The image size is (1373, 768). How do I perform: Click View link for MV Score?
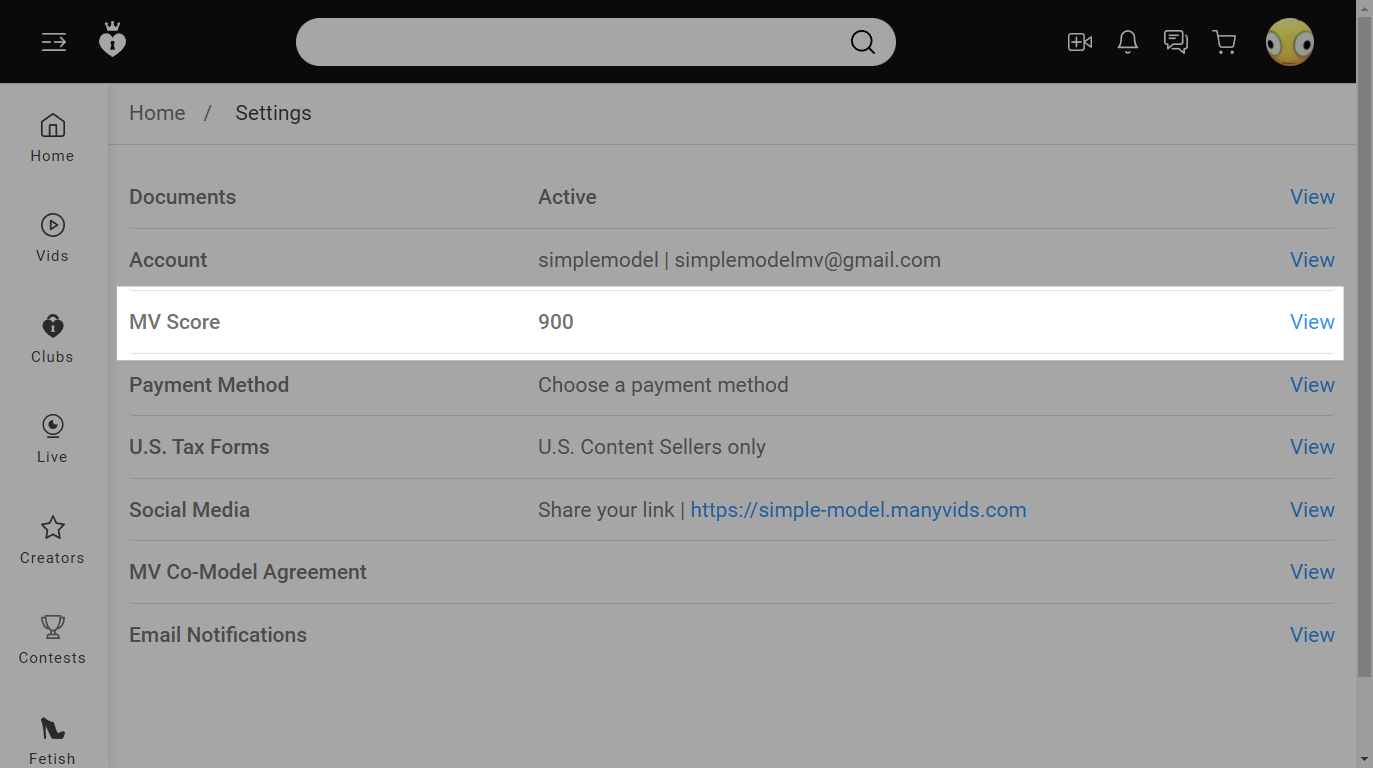(1312, 322)
